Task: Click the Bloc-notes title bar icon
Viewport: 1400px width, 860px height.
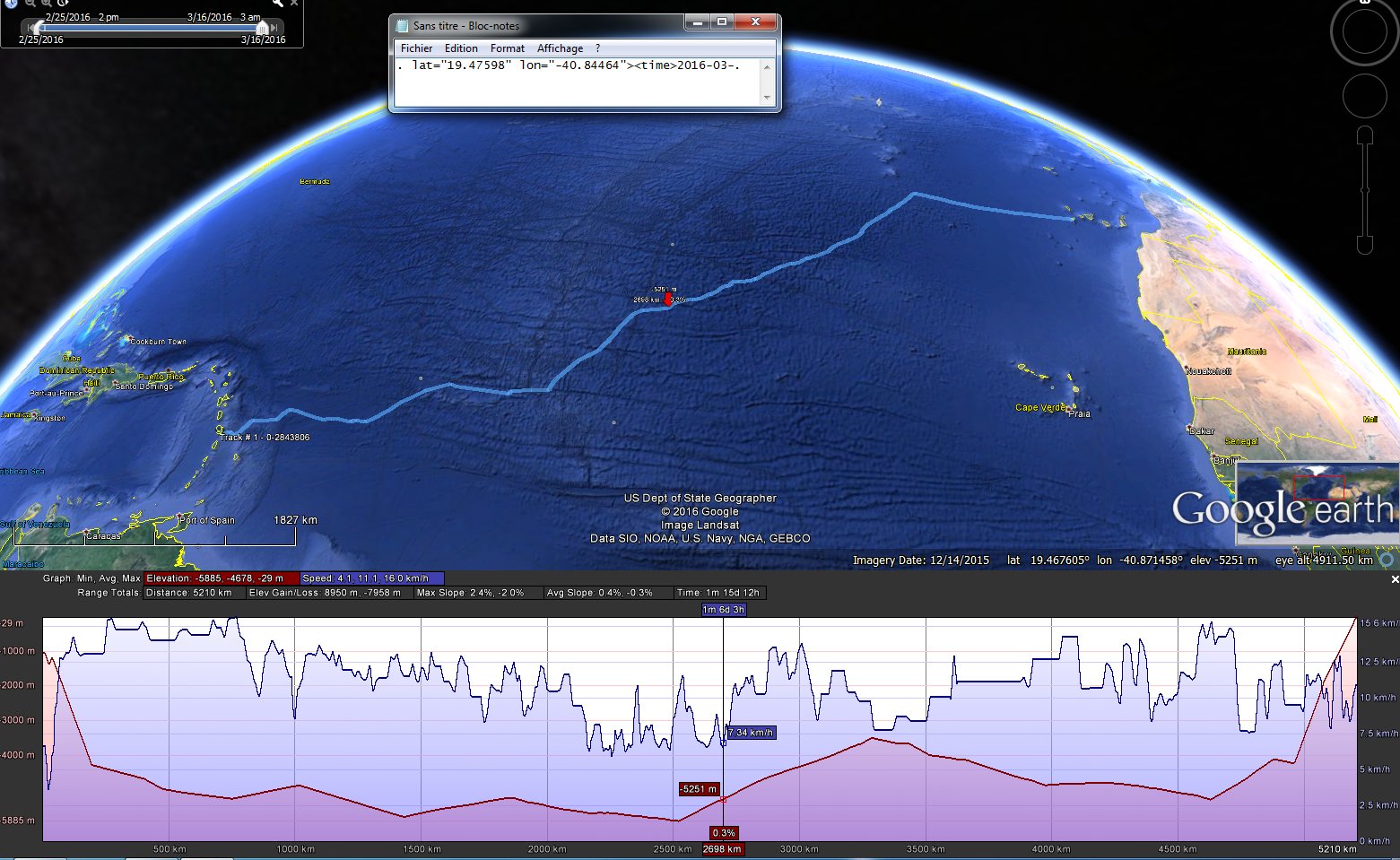Action: pyautogui.click(x=403, y=26)
